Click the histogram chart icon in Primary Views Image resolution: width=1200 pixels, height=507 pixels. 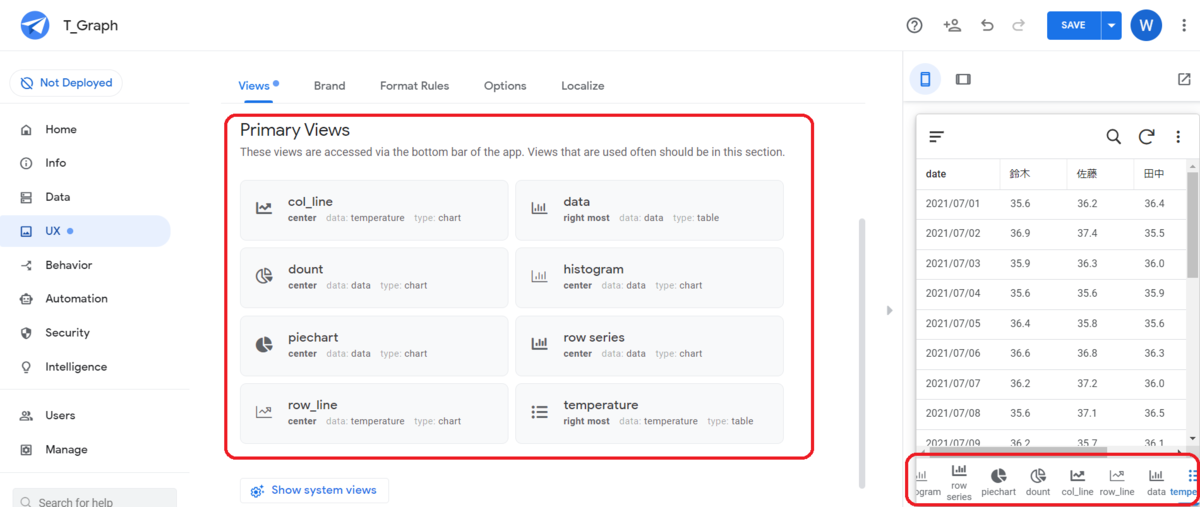click(x=539, y=276)
